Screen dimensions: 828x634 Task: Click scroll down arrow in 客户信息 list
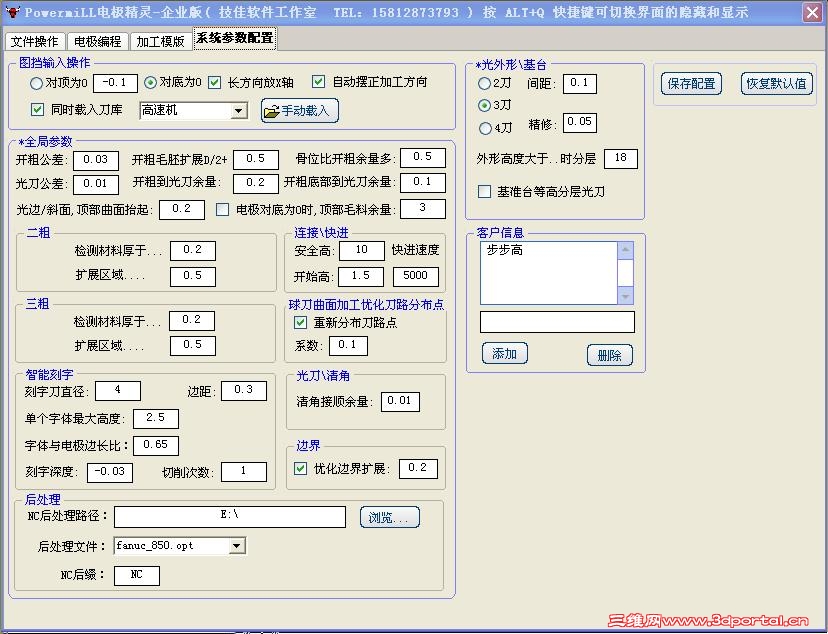626,297
